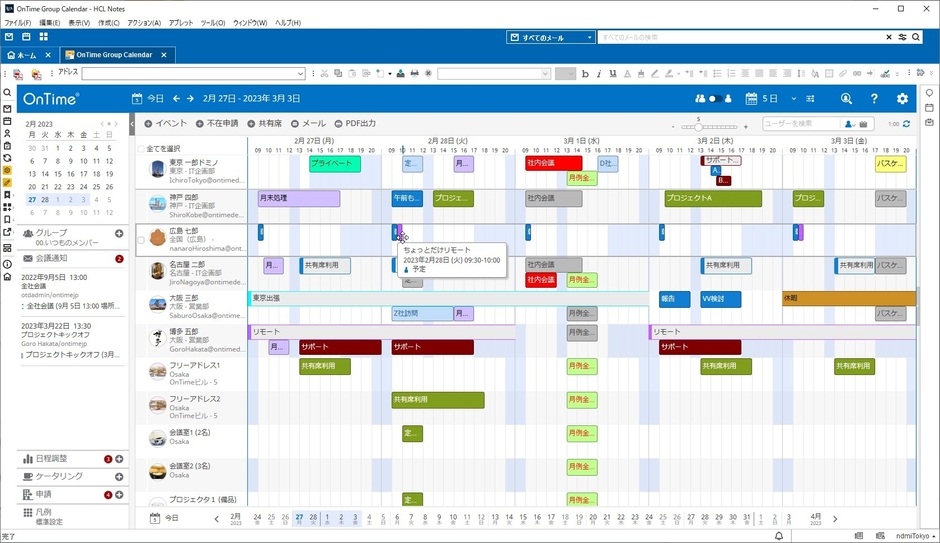Open the 休暇 event for 大阪 三郎
Image resolution: width=940 pixels, height=543 pixels.
pyautogui.click(x=849, y=298)
